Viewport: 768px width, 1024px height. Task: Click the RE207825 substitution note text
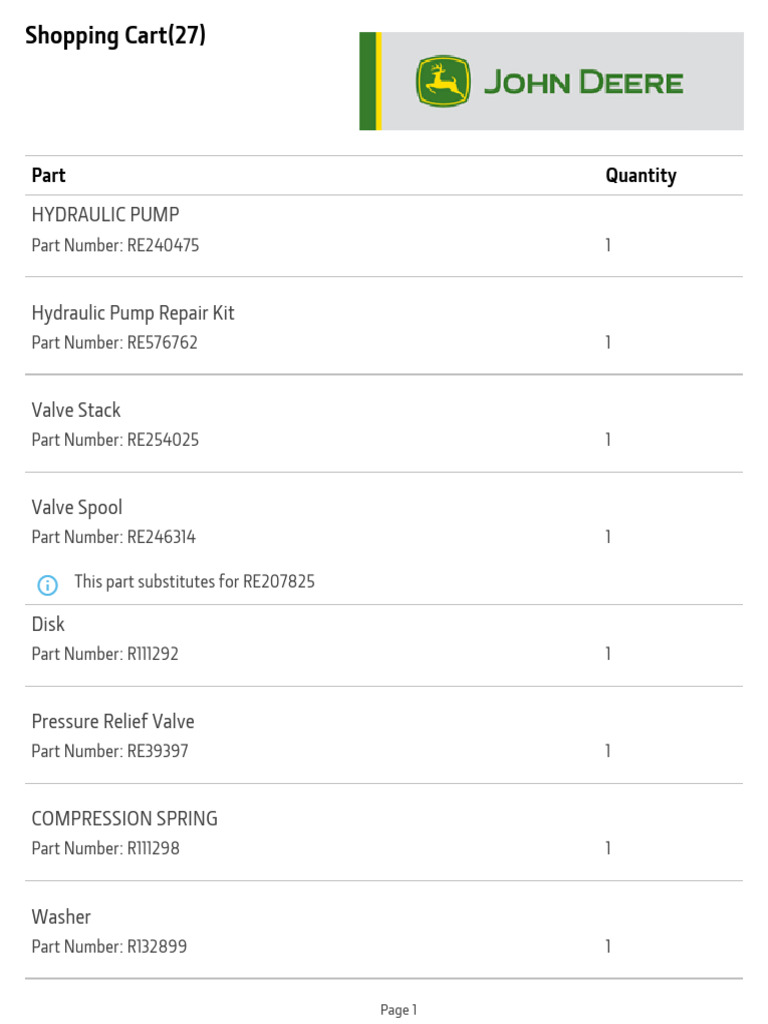(x=194, y=581)
